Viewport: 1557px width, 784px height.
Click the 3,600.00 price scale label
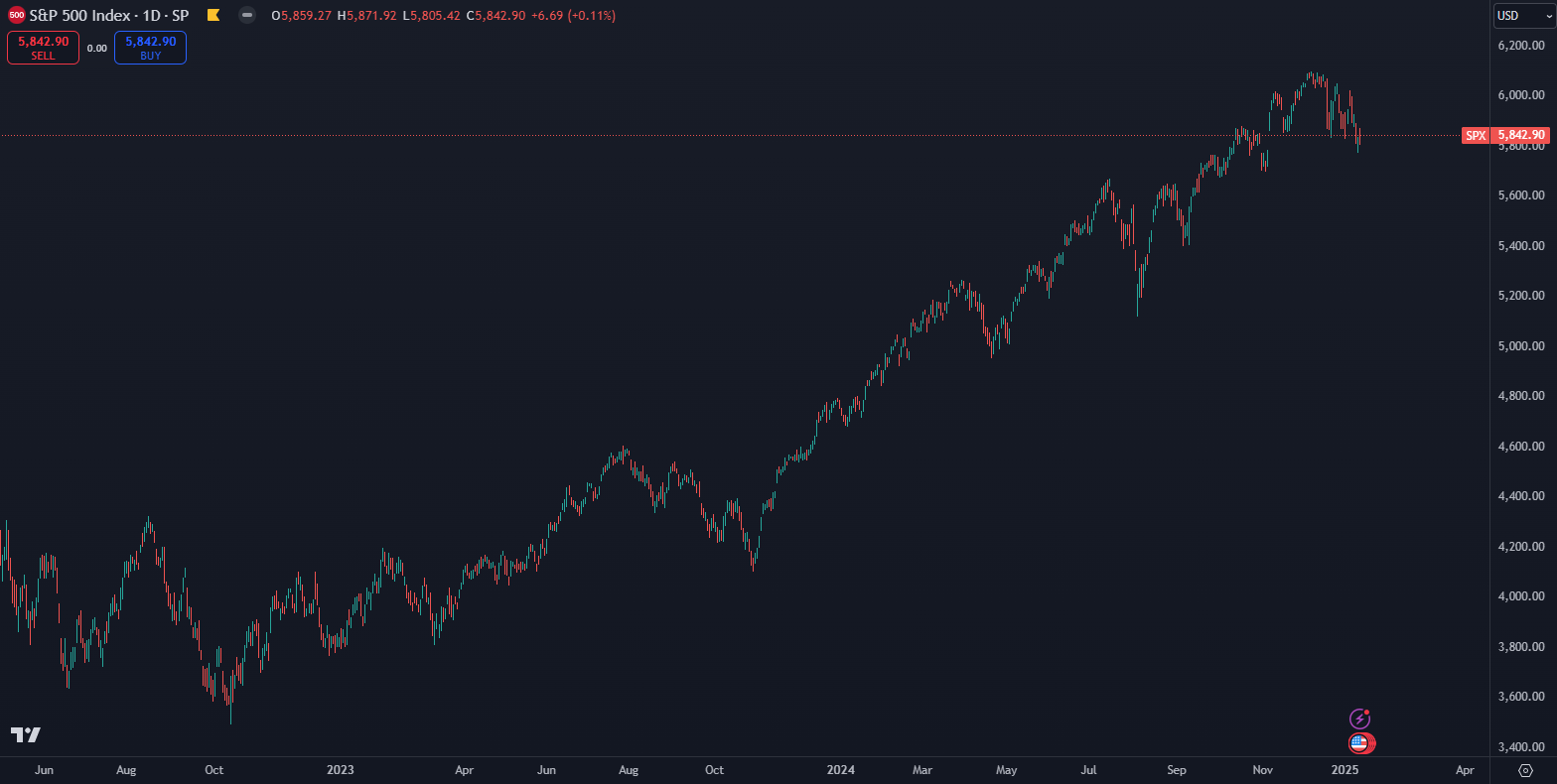click(x=1520, y=697)
